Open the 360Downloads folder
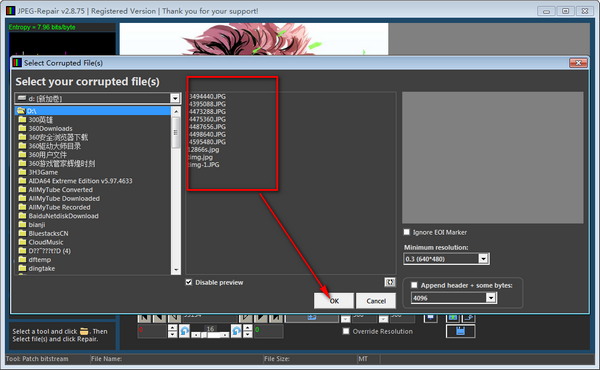 click(50, 129)
